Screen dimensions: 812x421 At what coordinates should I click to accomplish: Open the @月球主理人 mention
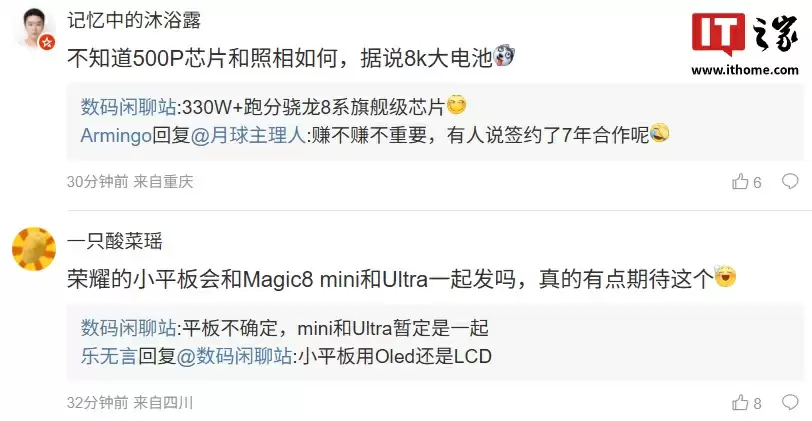pos(249,136)
